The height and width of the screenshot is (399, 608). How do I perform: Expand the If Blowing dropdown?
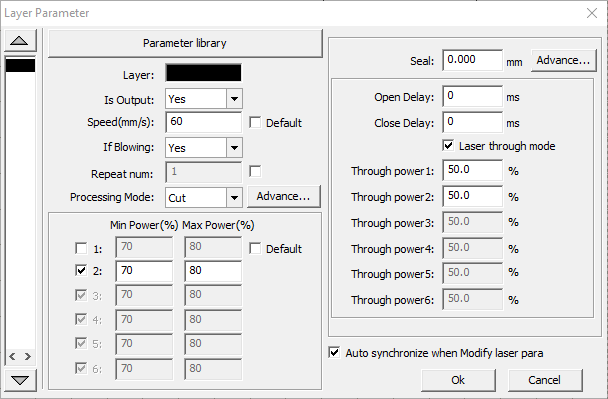tap(234, 148)
